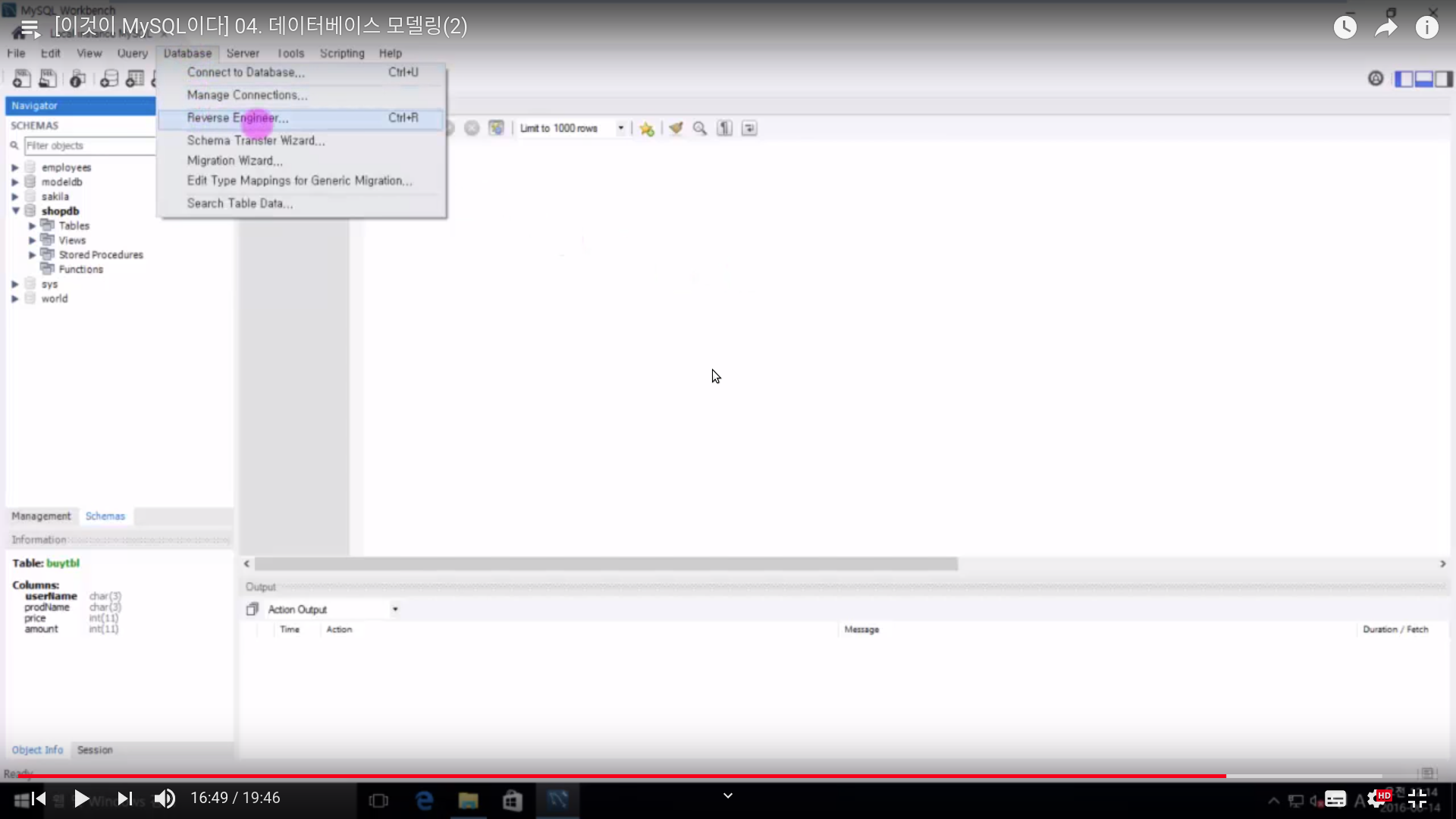Click the editor horizontal scrollbar thumb
1456x819 pixels.
(x=606, y=564)
